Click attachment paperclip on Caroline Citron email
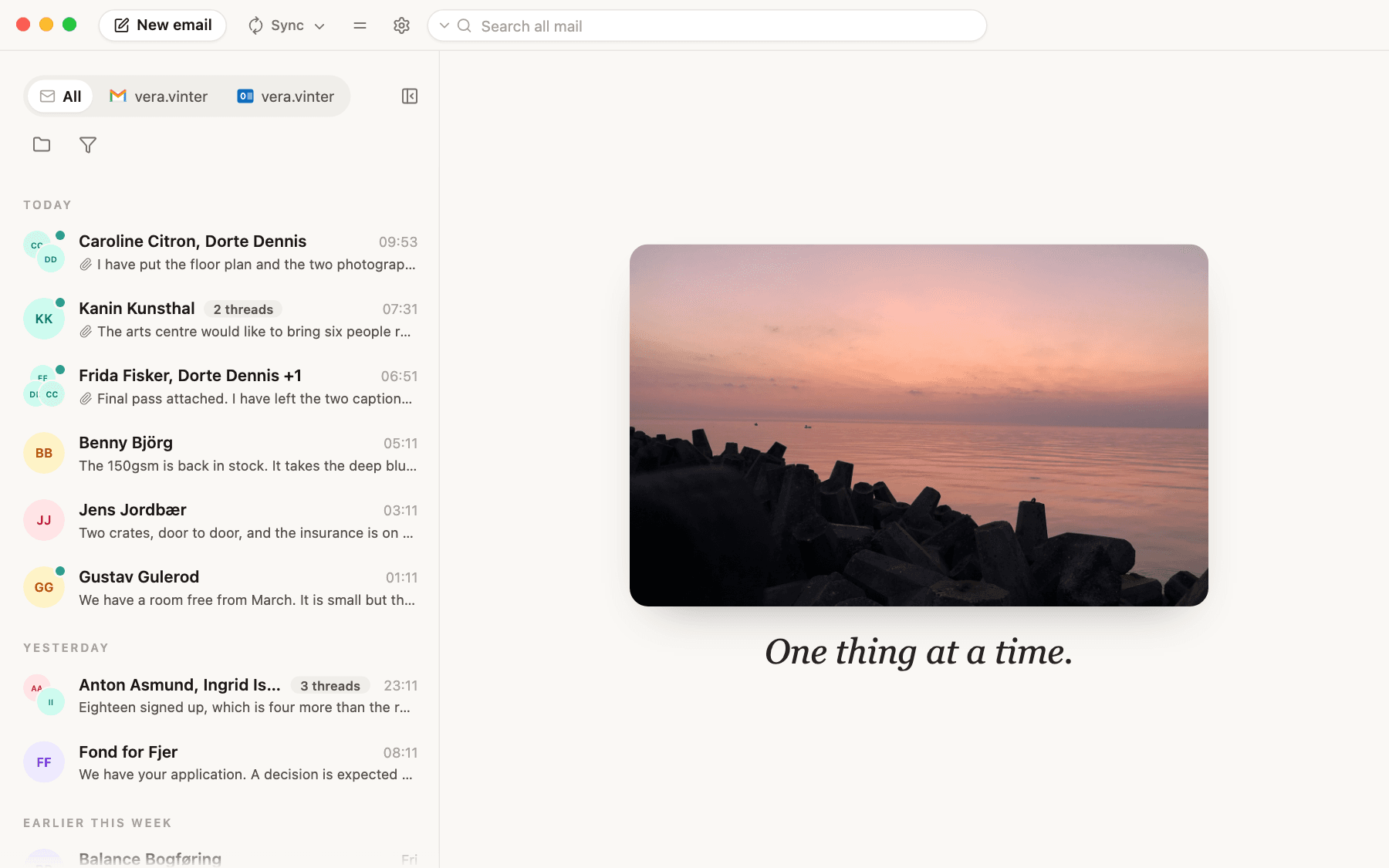Image resolution: width=1389 pixels, height=868 pixels. click(x=86, y=265)
